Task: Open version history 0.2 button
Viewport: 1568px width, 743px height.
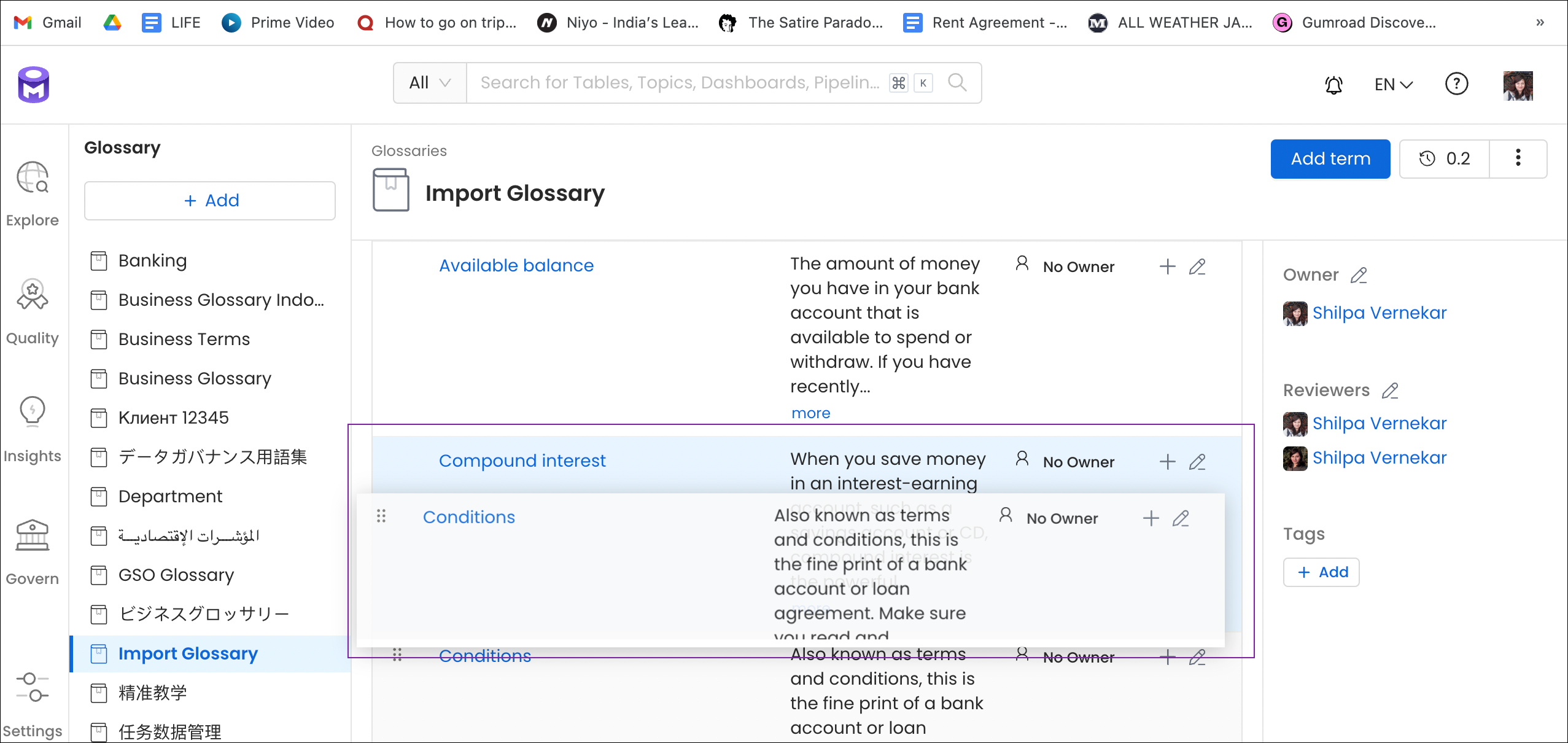Action: click(1445, 158)
